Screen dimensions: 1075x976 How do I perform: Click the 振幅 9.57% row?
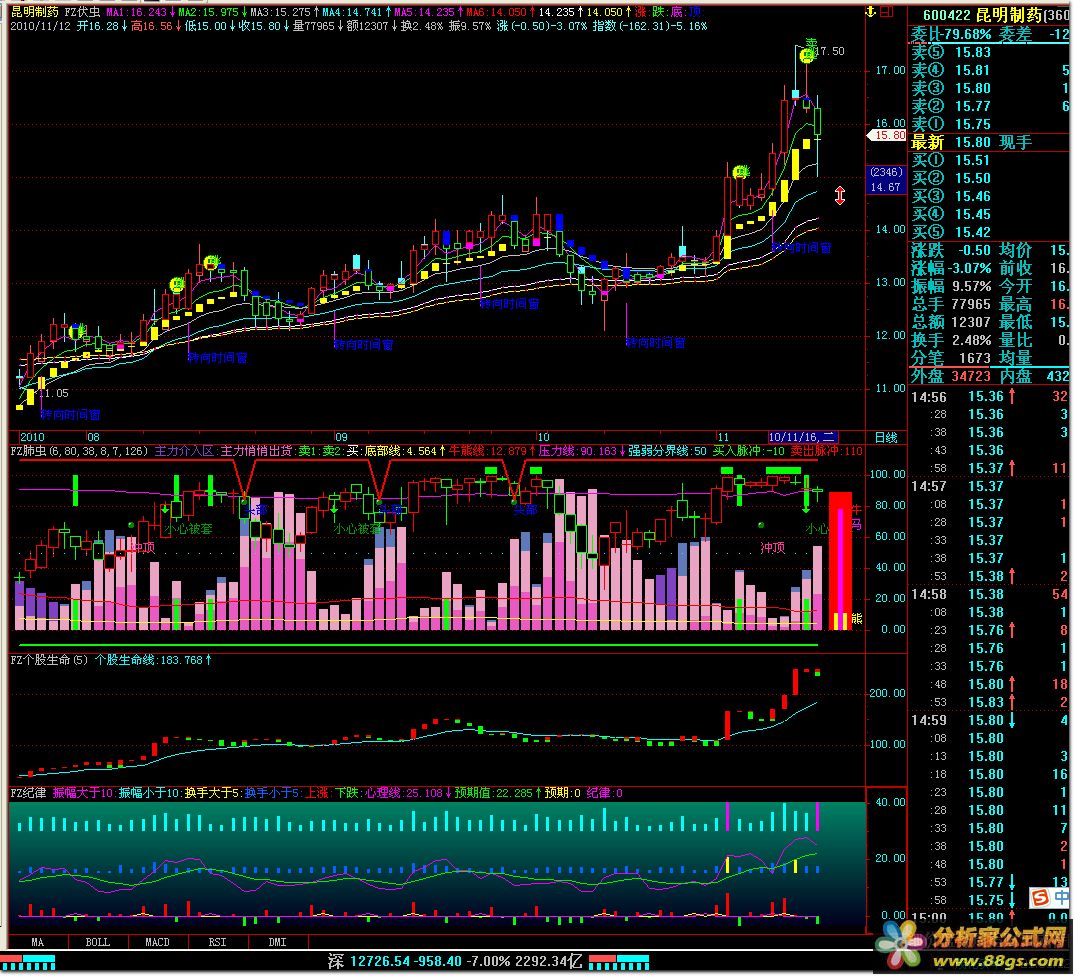click(951, 286)
